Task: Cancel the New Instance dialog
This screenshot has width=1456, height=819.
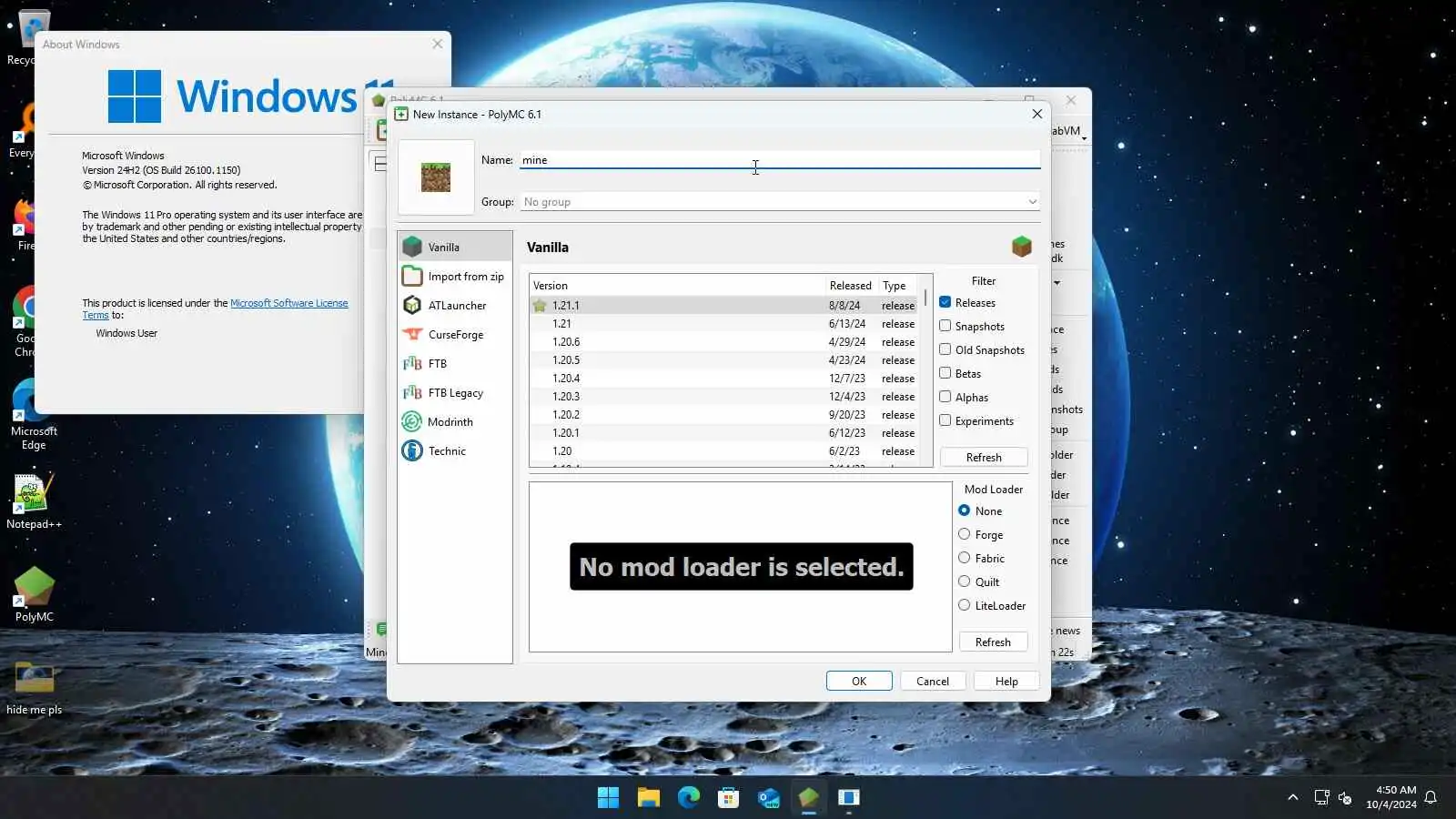Action: [933, 681]
